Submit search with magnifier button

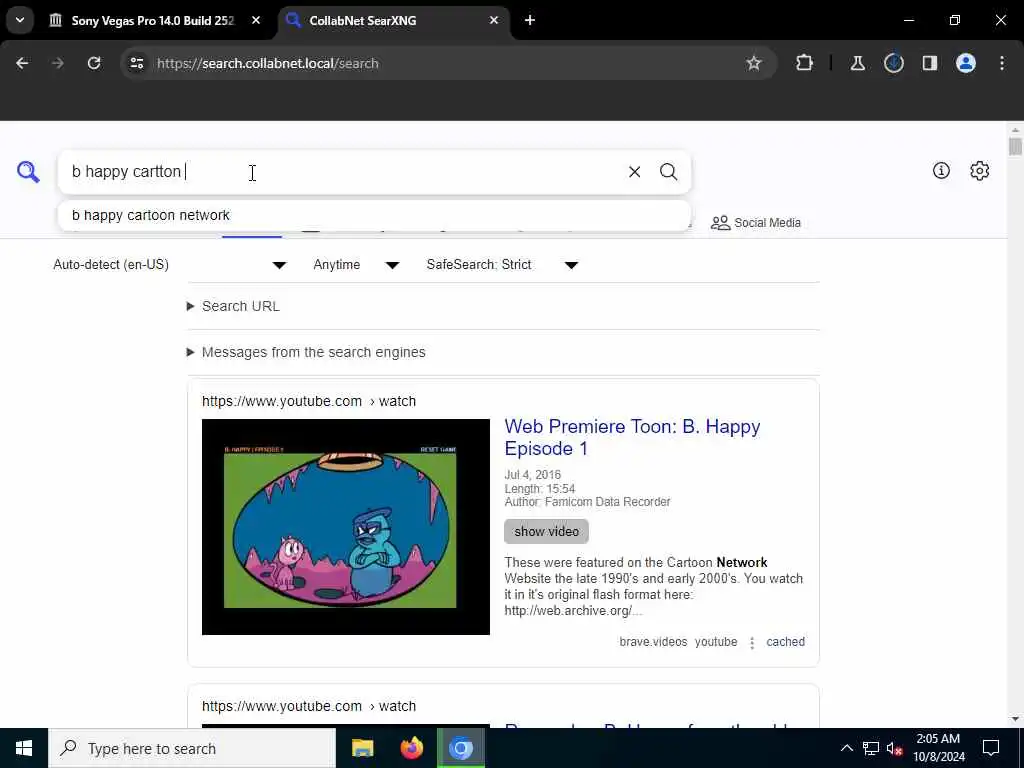668,172
